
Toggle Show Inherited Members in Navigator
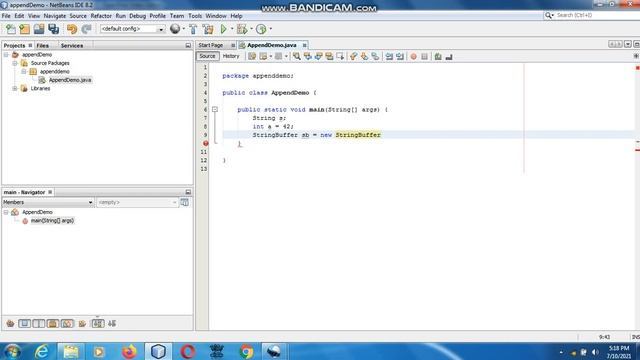point(10,324)
